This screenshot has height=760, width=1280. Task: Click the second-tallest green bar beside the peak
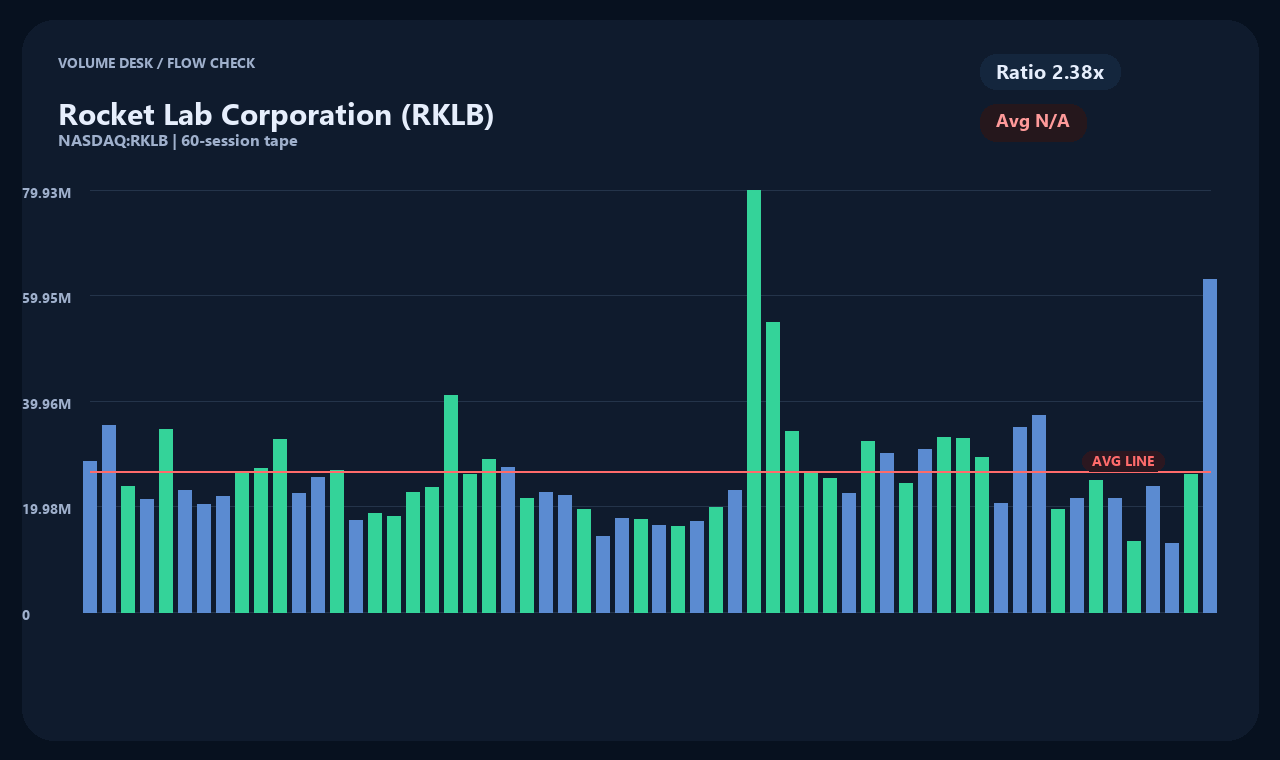coord(773,467)
